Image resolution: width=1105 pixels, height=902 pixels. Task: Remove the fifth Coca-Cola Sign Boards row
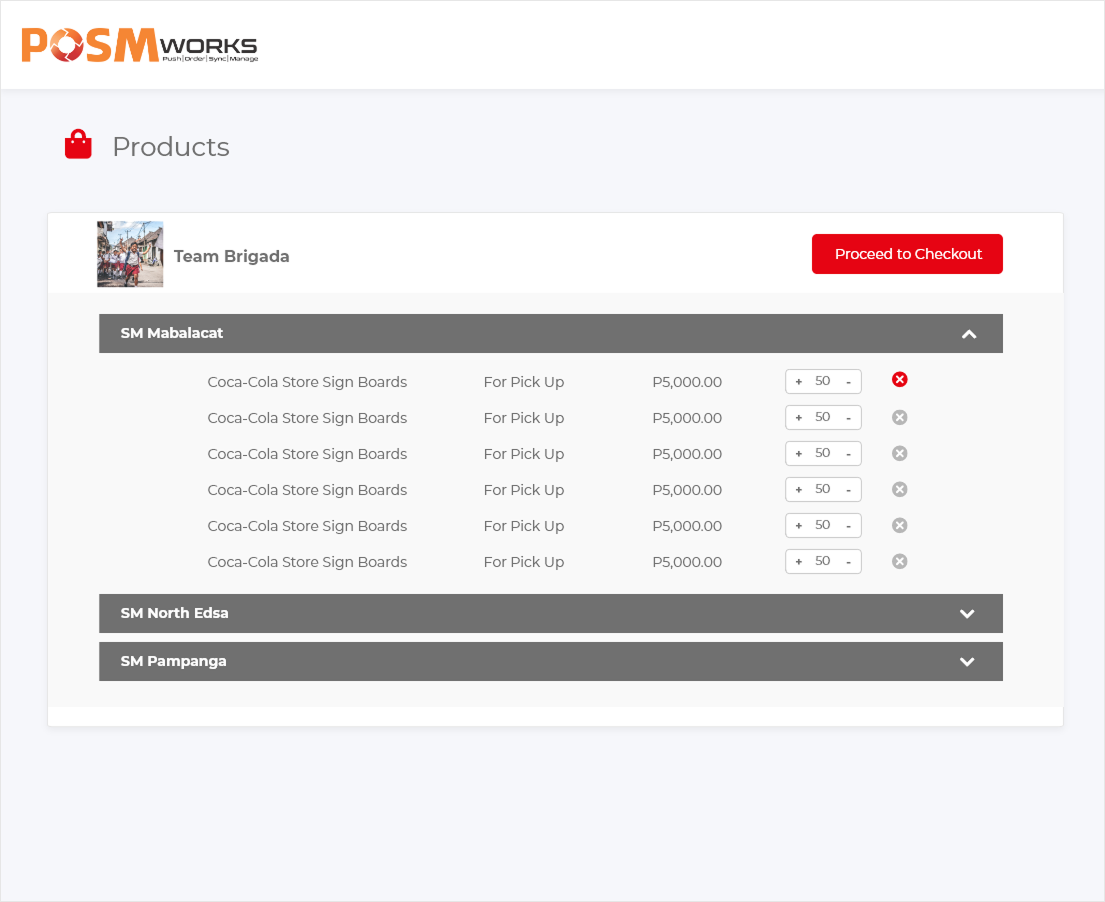pos(900,525)
